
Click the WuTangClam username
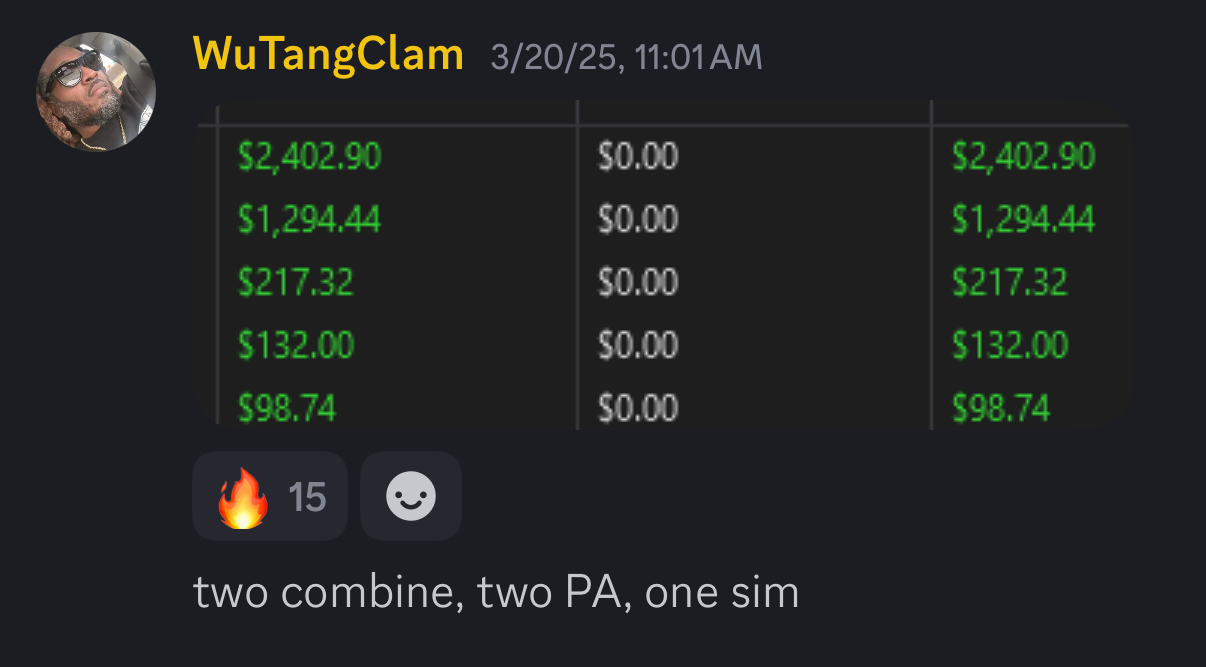(329, 54)
